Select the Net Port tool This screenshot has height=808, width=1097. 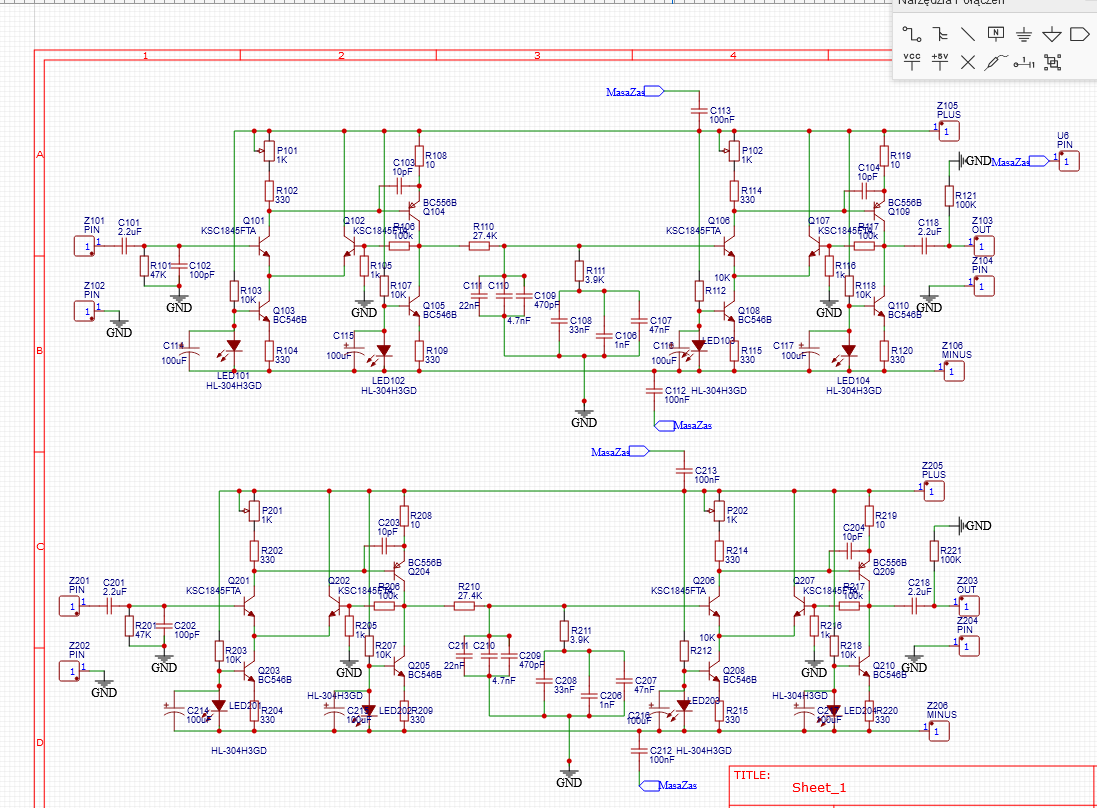coord(1079,34)
